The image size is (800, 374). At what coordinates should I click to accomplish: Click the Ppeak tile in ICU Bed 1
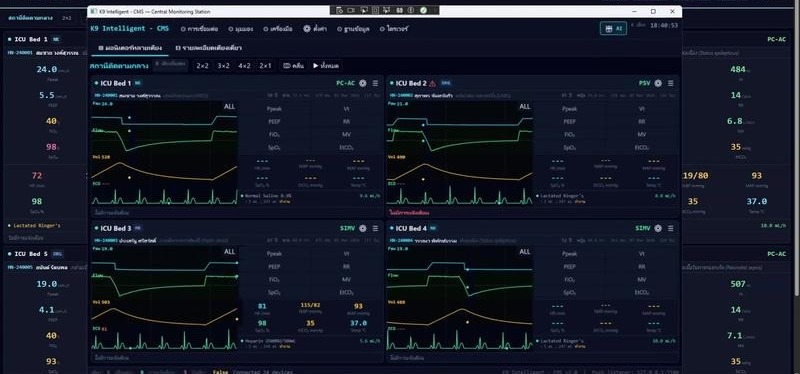tap(274, 109)
